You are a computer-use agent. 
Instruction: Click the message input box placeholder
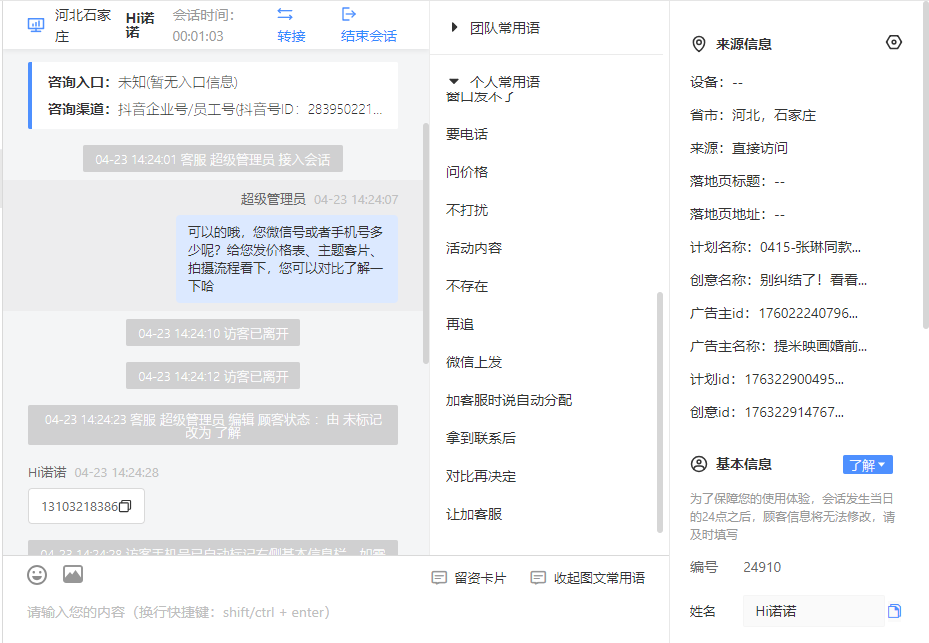click(x=178, y=612)
